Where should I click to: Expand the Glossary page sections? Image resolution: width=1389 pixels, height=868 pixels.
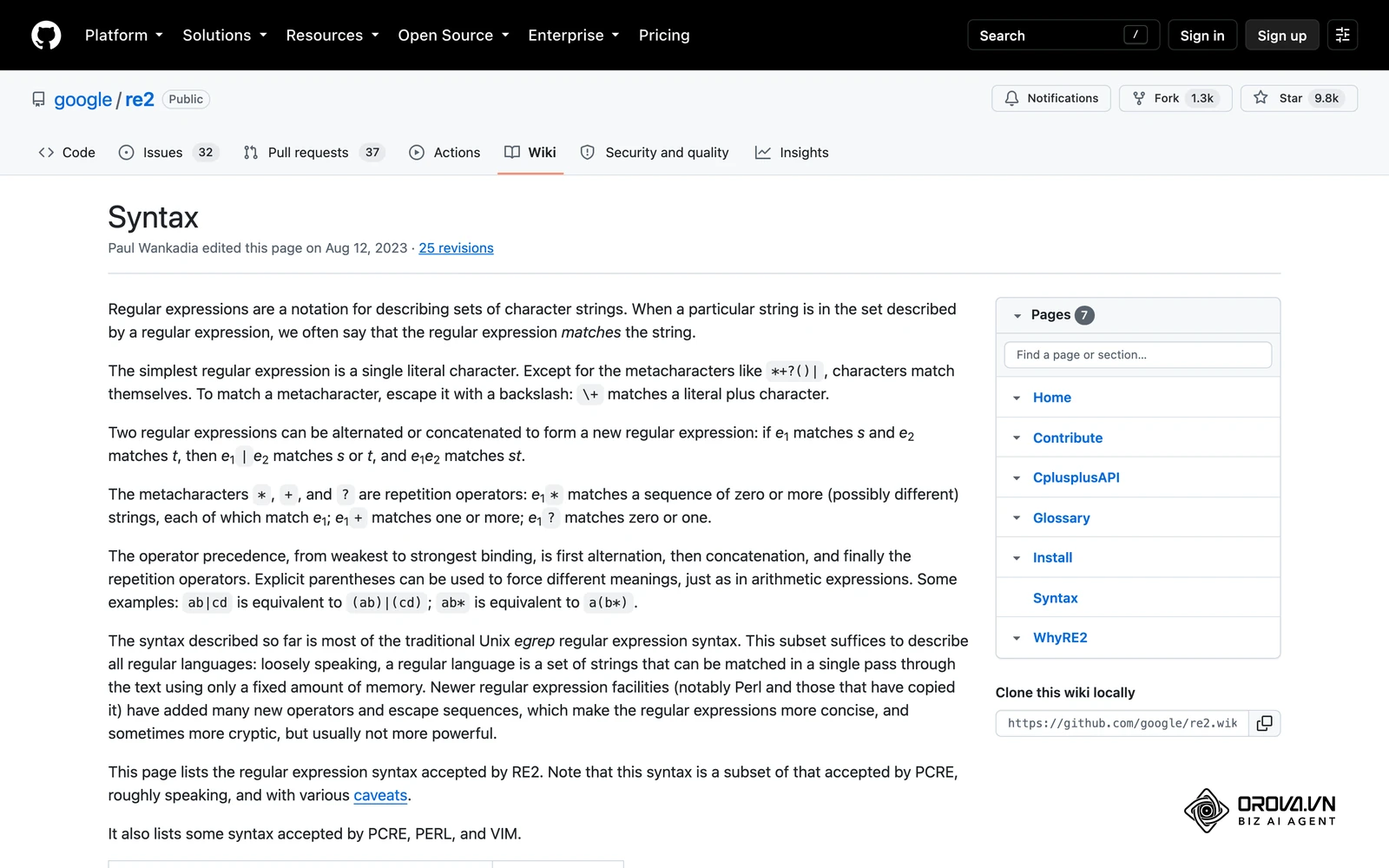tap(1017, 518)
